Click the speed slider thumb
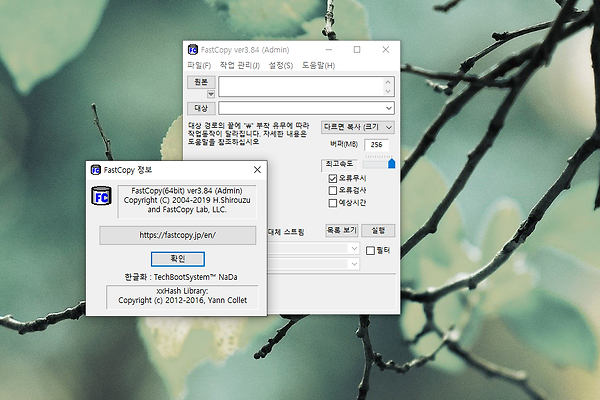 coord(391,163)
